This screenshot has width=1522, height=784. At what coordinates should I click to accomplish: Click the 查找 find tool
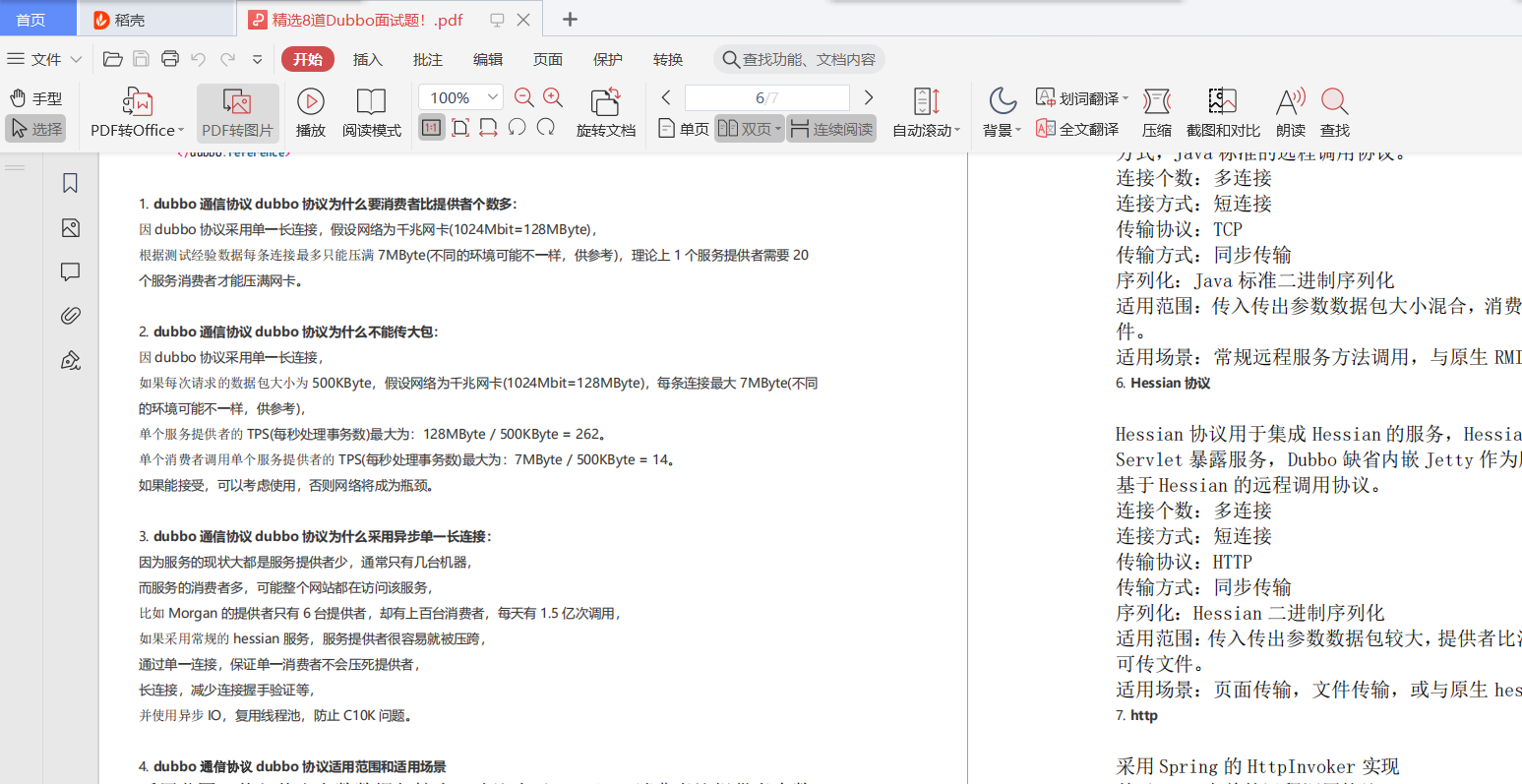coord(1335,112)
